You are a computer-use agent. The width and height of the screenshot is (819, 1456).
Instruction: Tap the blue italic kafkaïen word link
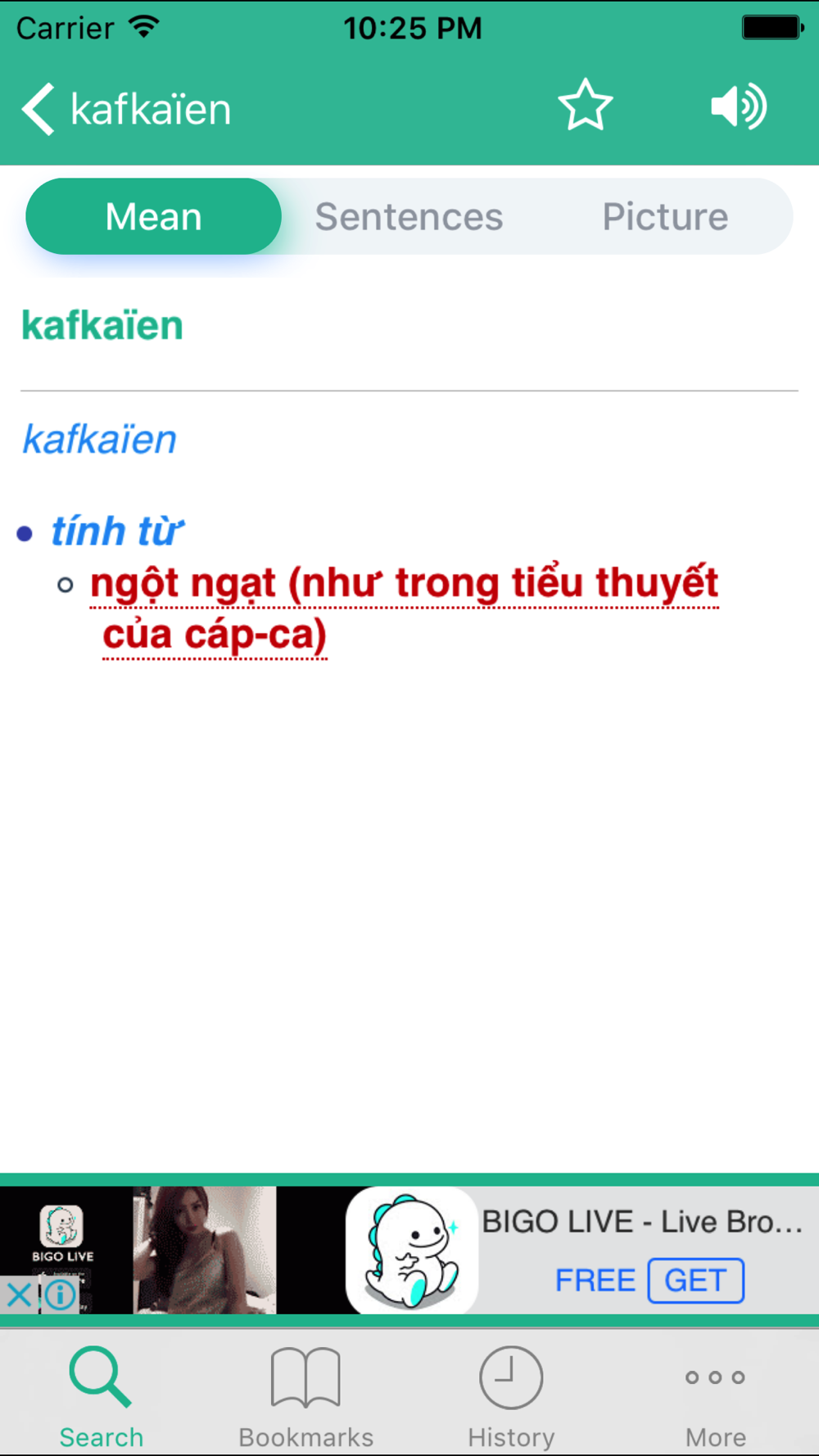point(99,439)
